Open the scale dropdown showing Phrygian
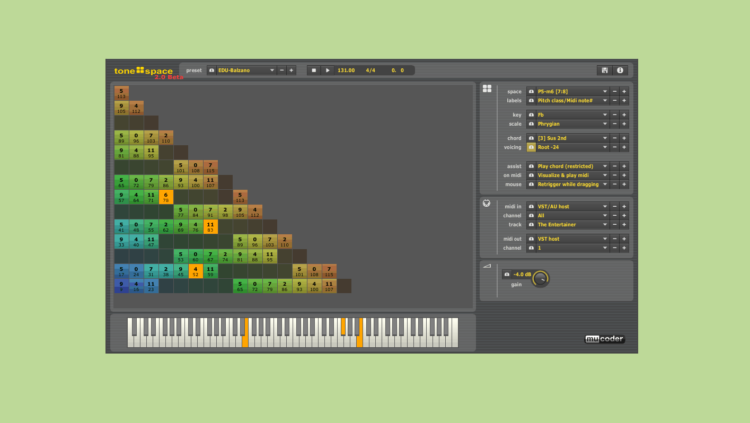Image resolution: width=750 pixels, height=423 pixels. 572,124
